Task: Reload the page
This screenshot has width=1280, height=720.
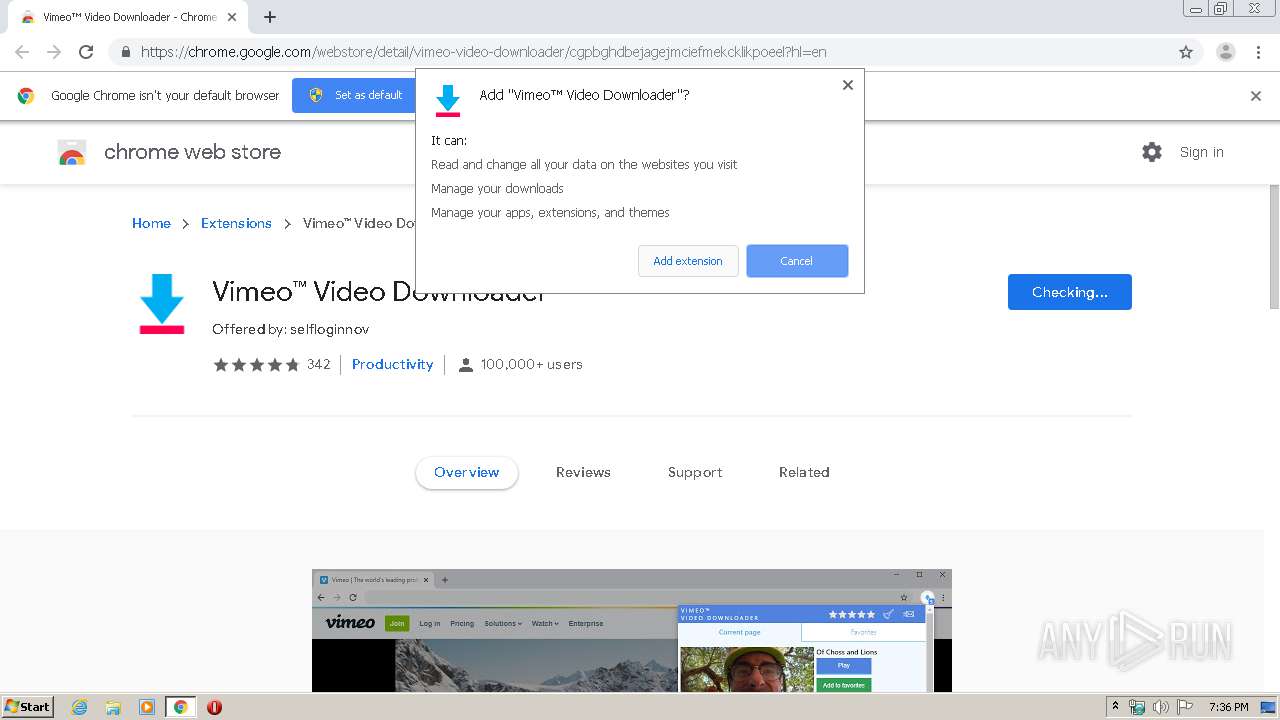Action: point(86,52)
